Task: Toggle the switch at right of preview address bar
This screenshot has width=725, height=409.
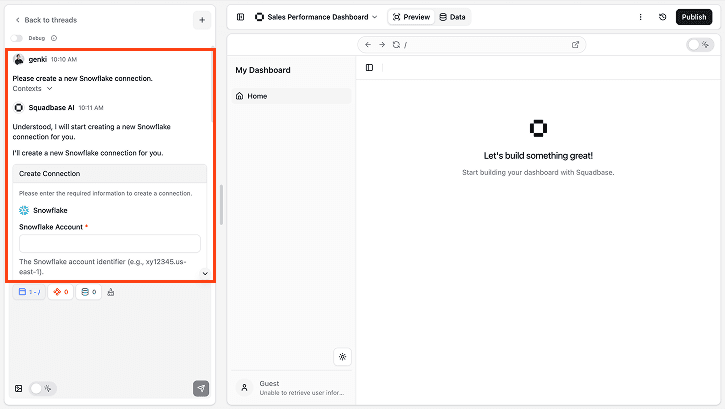Action: [700, 45]
